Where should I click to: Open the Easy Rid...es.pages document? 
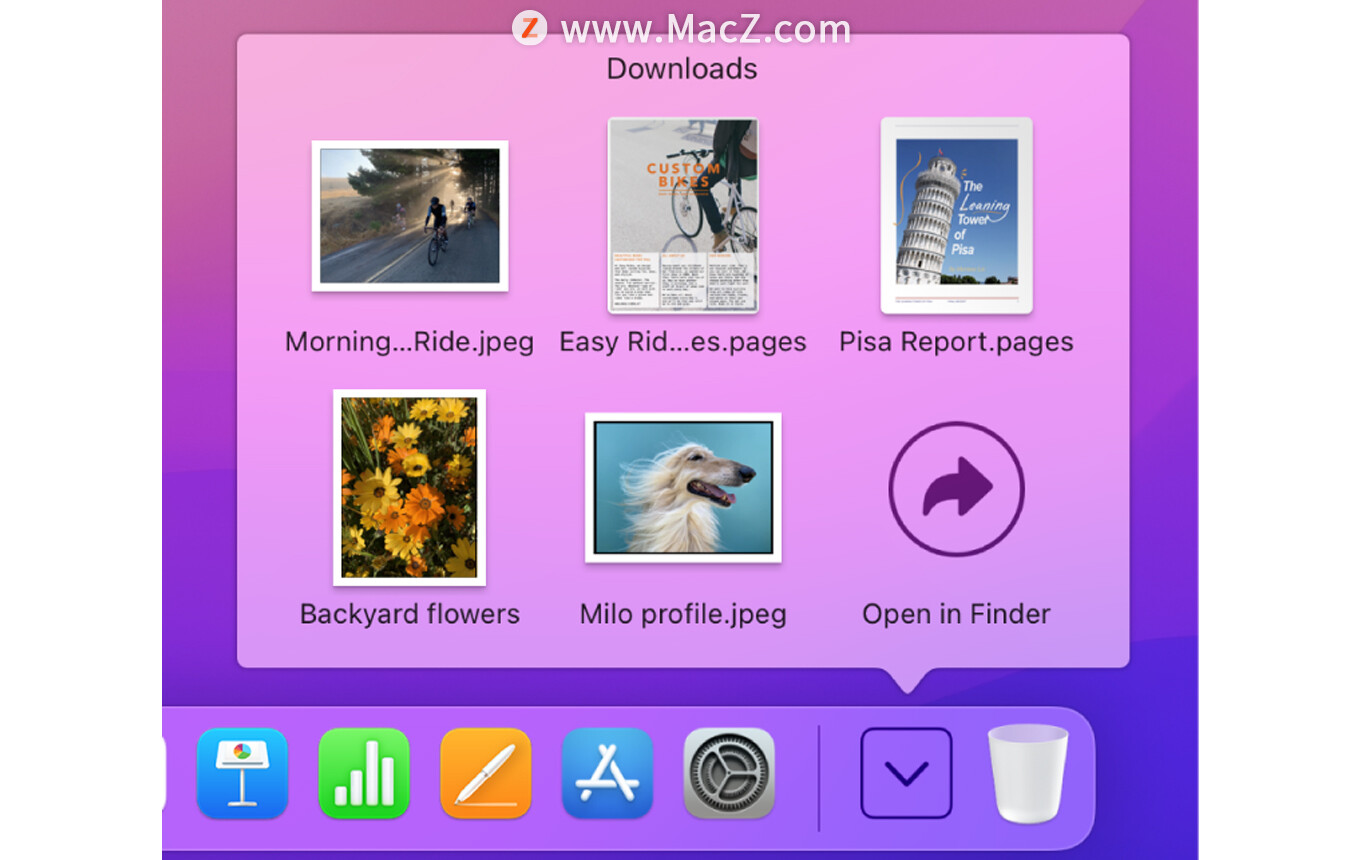pyautogui.click(x=683, y=215)
